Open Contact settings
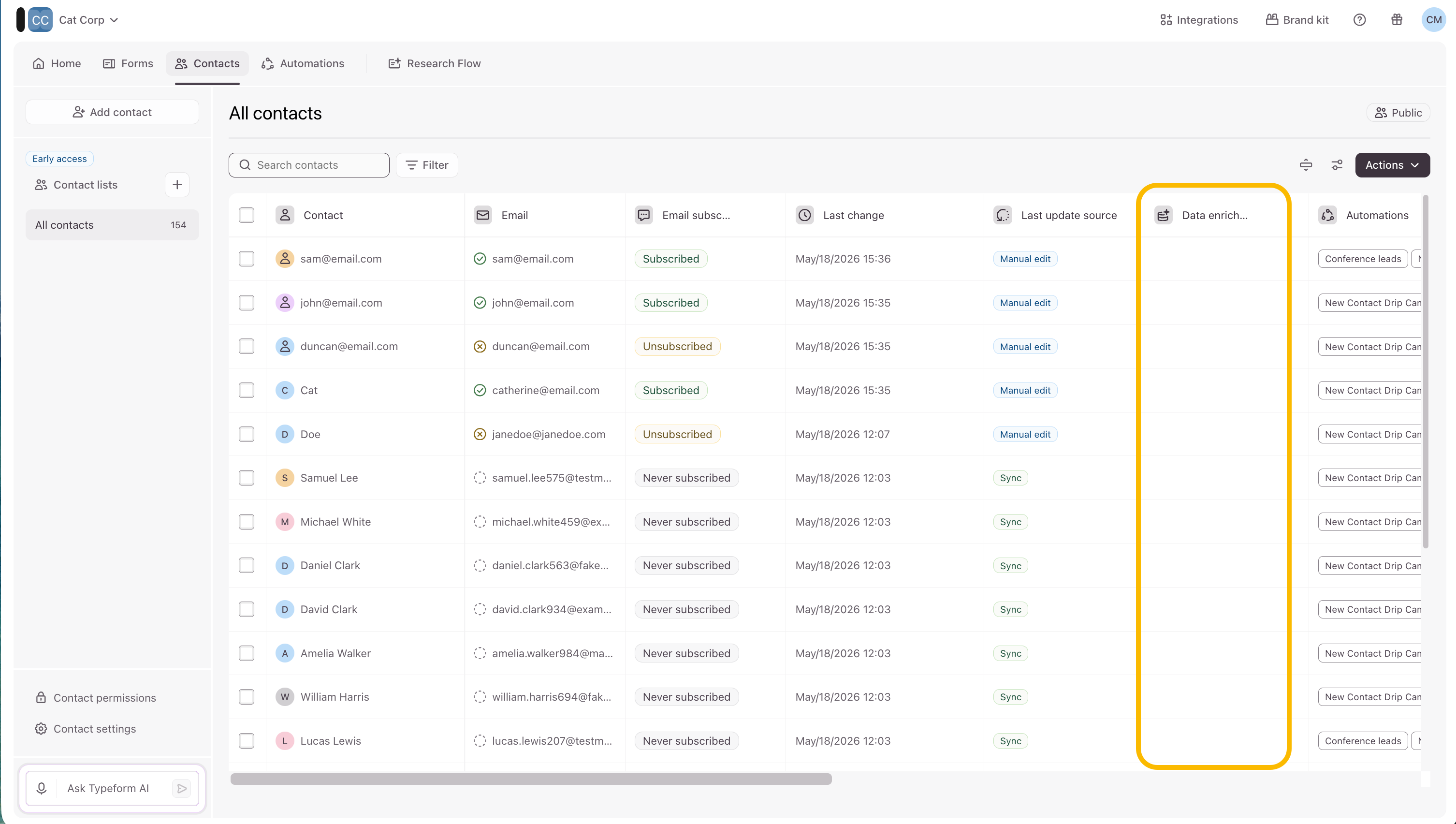This screenshot has height=824, width=1456. pos(86,729)
